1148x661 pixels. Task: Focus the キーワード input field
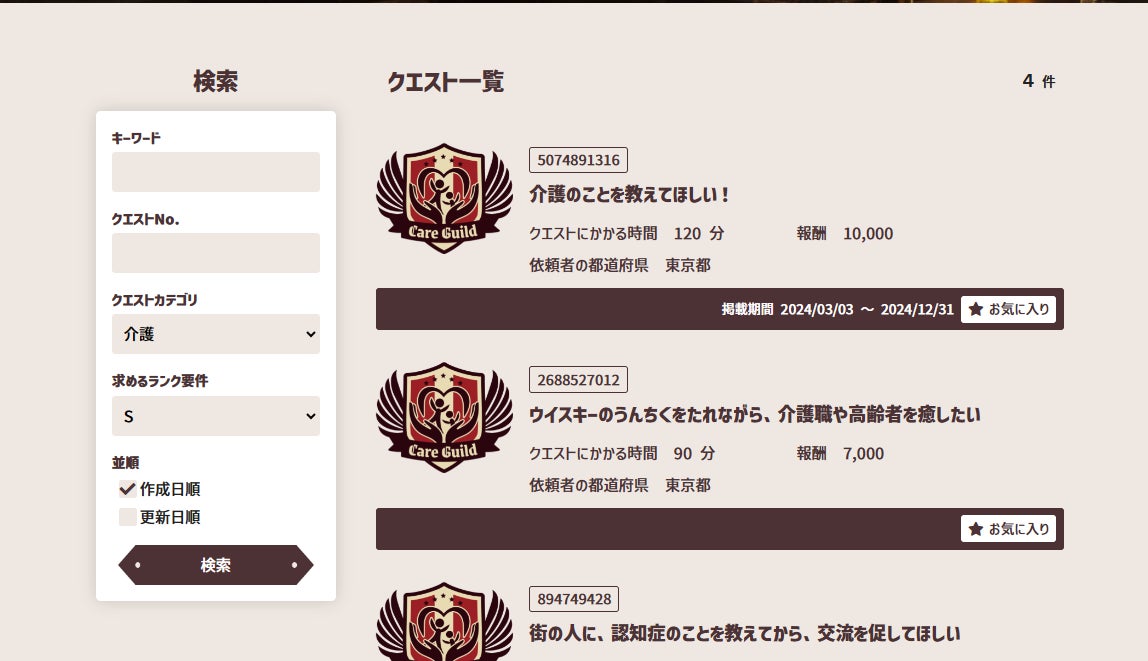pyautogui.click(x=216, y=172)
